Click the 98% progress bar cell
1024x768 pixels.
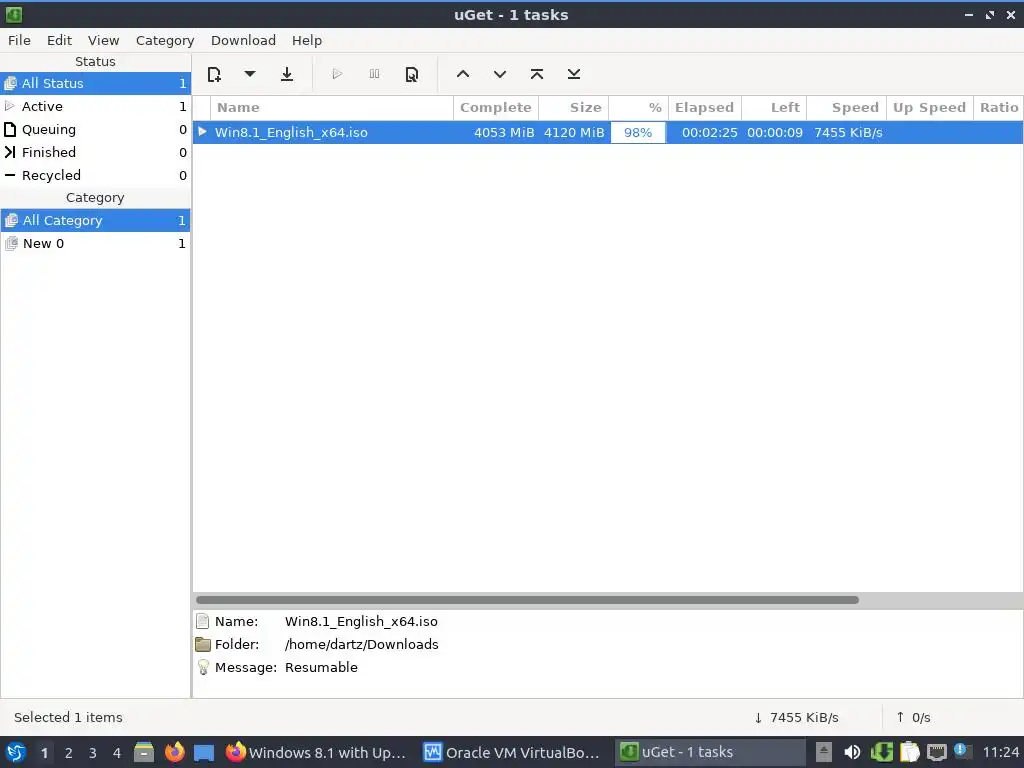638,133
